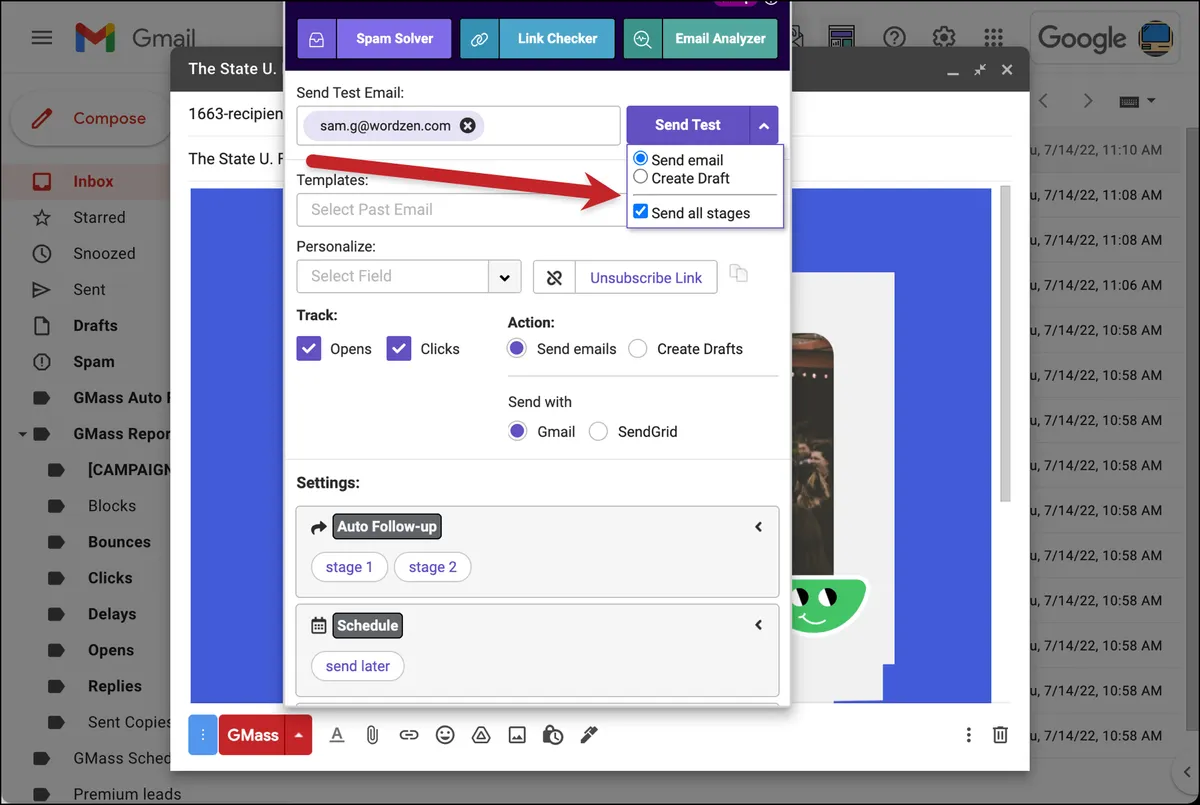Open the Replies label
Viewport: 1200px width, 805px height.
click(114, 686)
